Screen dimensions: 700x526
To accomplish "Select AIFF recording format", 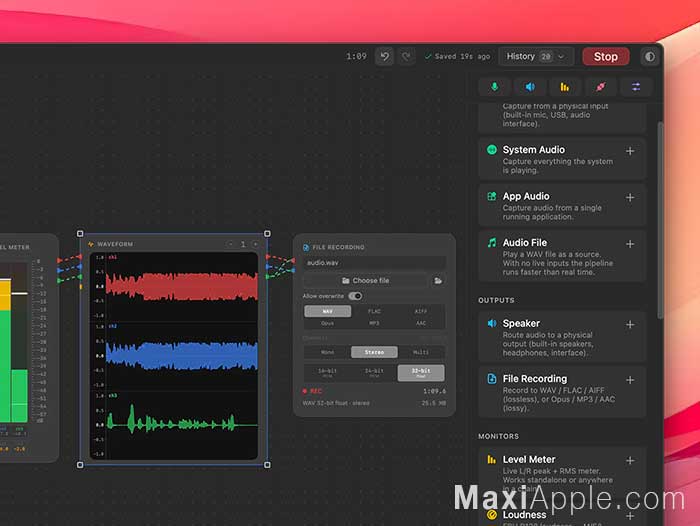I will pyautogui.click(x=421, y=311).
